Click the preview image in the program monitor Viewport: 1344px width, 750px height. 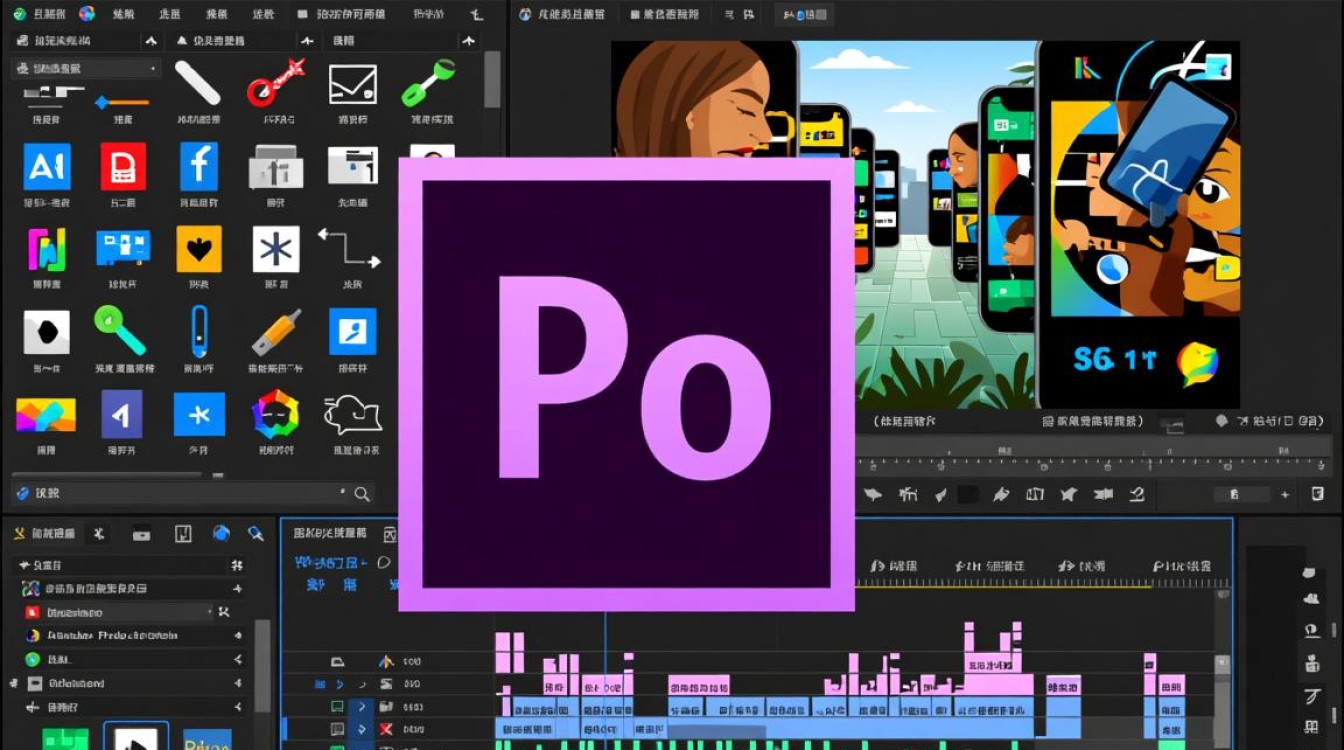[x=925, y=224]
